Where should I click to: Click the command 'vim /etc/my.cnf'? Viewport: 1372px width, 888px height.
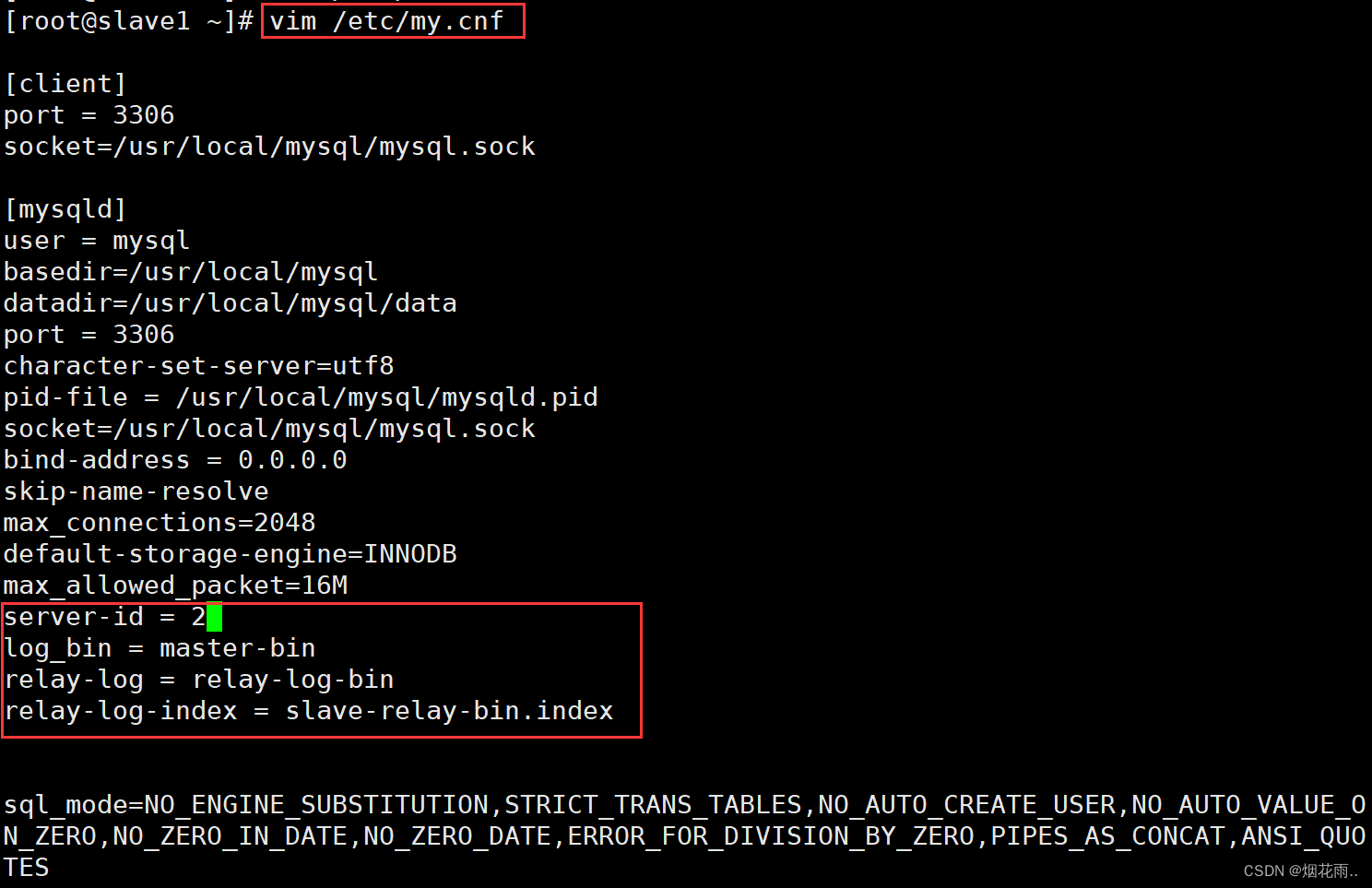386,21
